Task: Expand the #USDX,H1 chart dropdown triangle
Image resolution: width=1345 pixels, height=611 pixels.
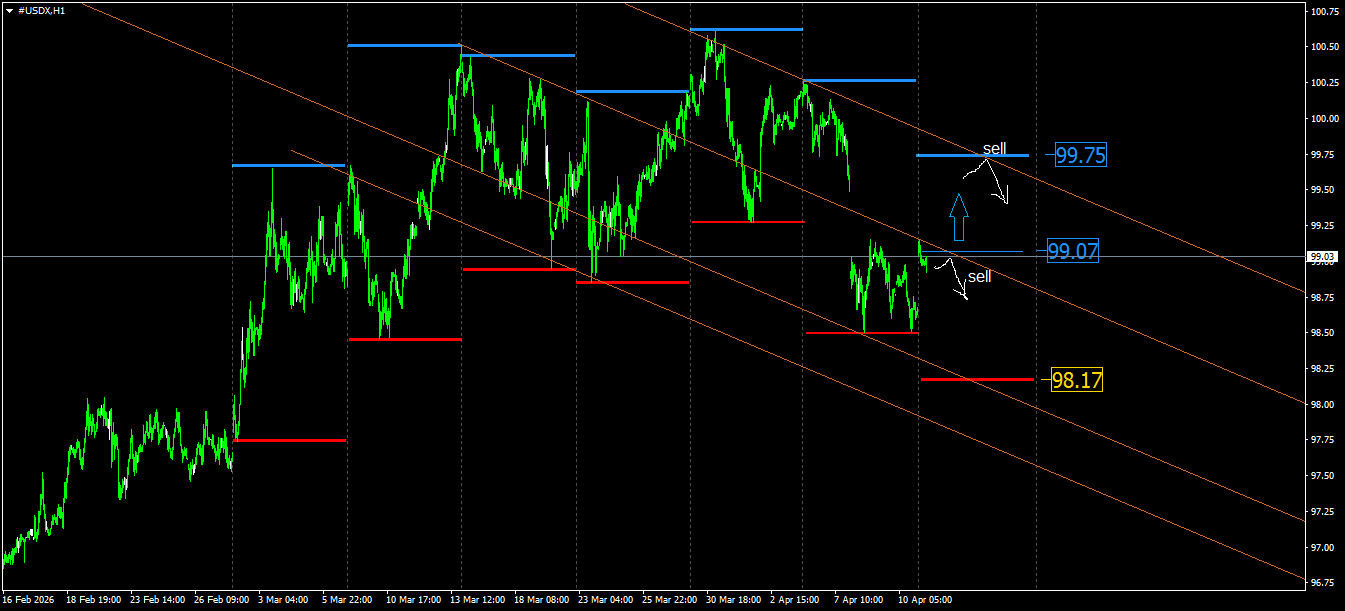Action: 11,8
